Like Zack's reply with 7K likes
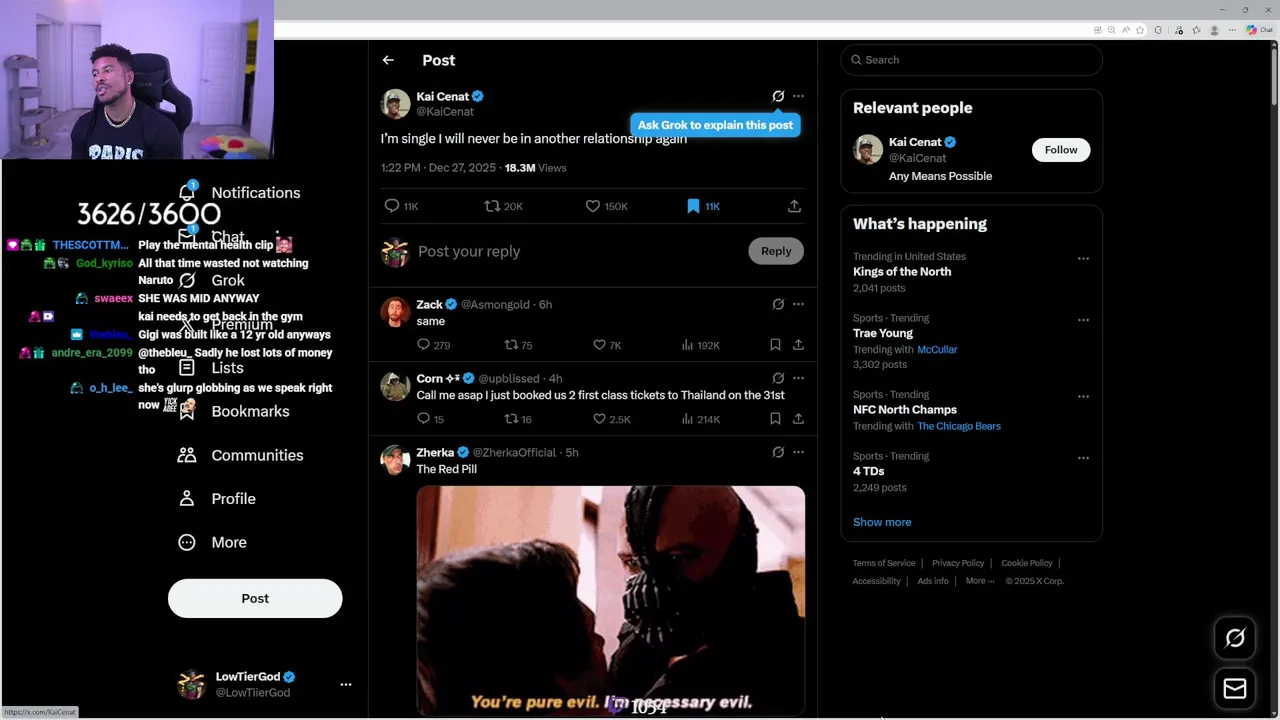Image resolution: width=1280 pixels, height=720 pixels. [x=607, y=345]
